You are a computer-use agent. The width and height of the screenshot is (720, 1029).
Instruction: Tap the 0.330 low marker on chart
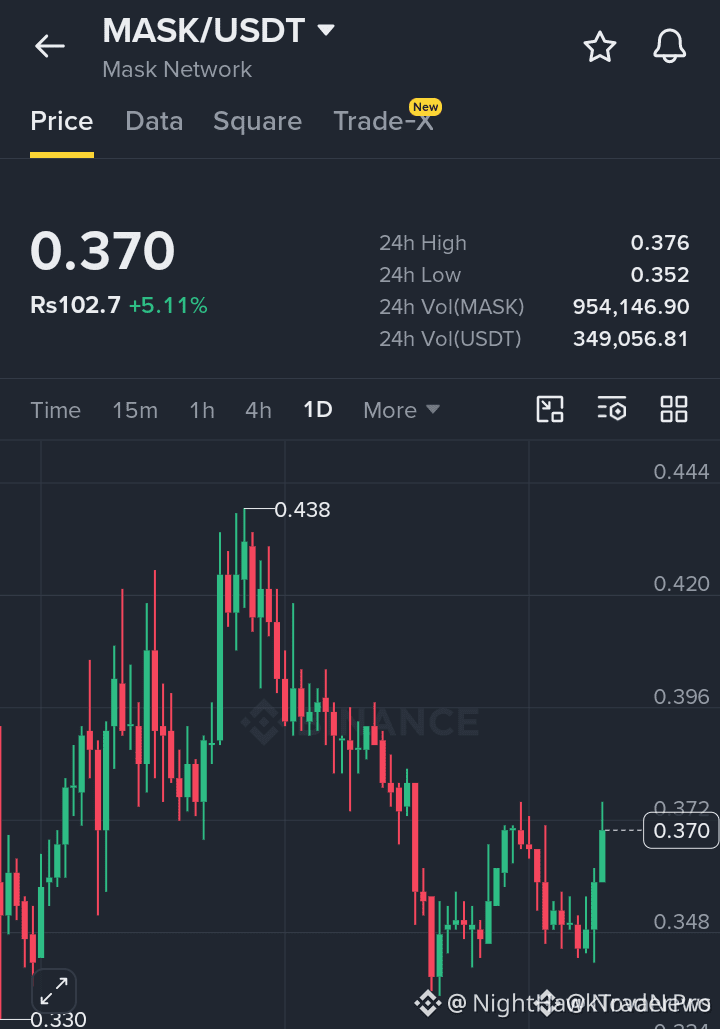point(58,1019)
